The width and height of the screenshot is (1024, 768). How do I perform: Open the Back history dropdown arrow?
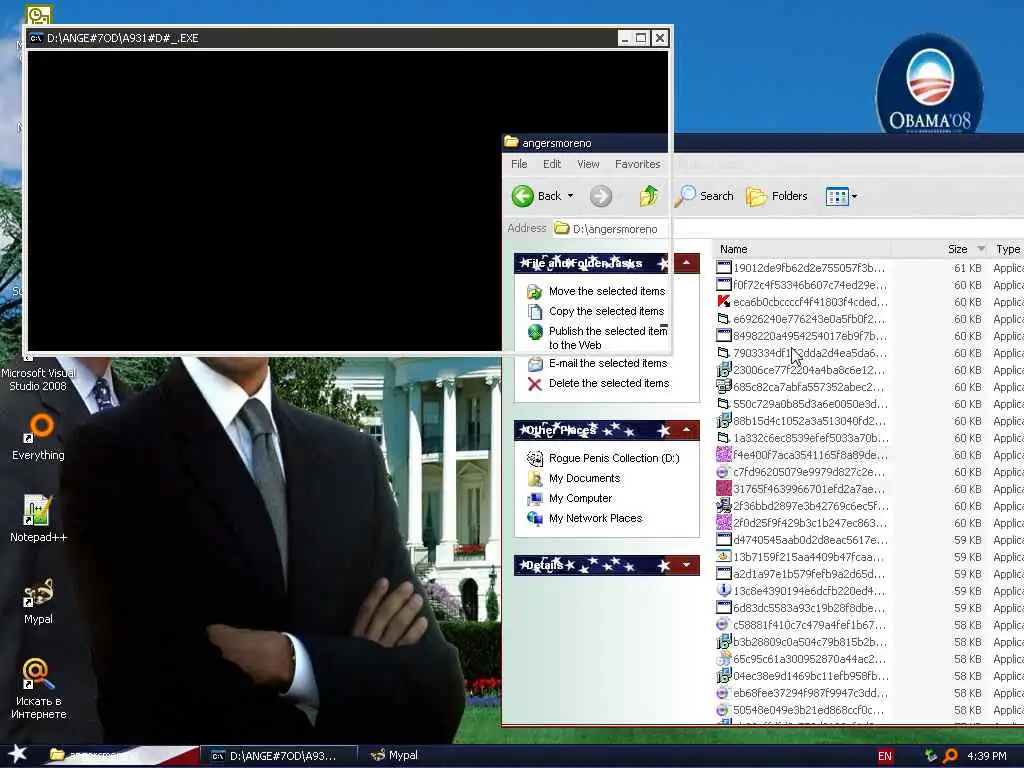(570, 196)
